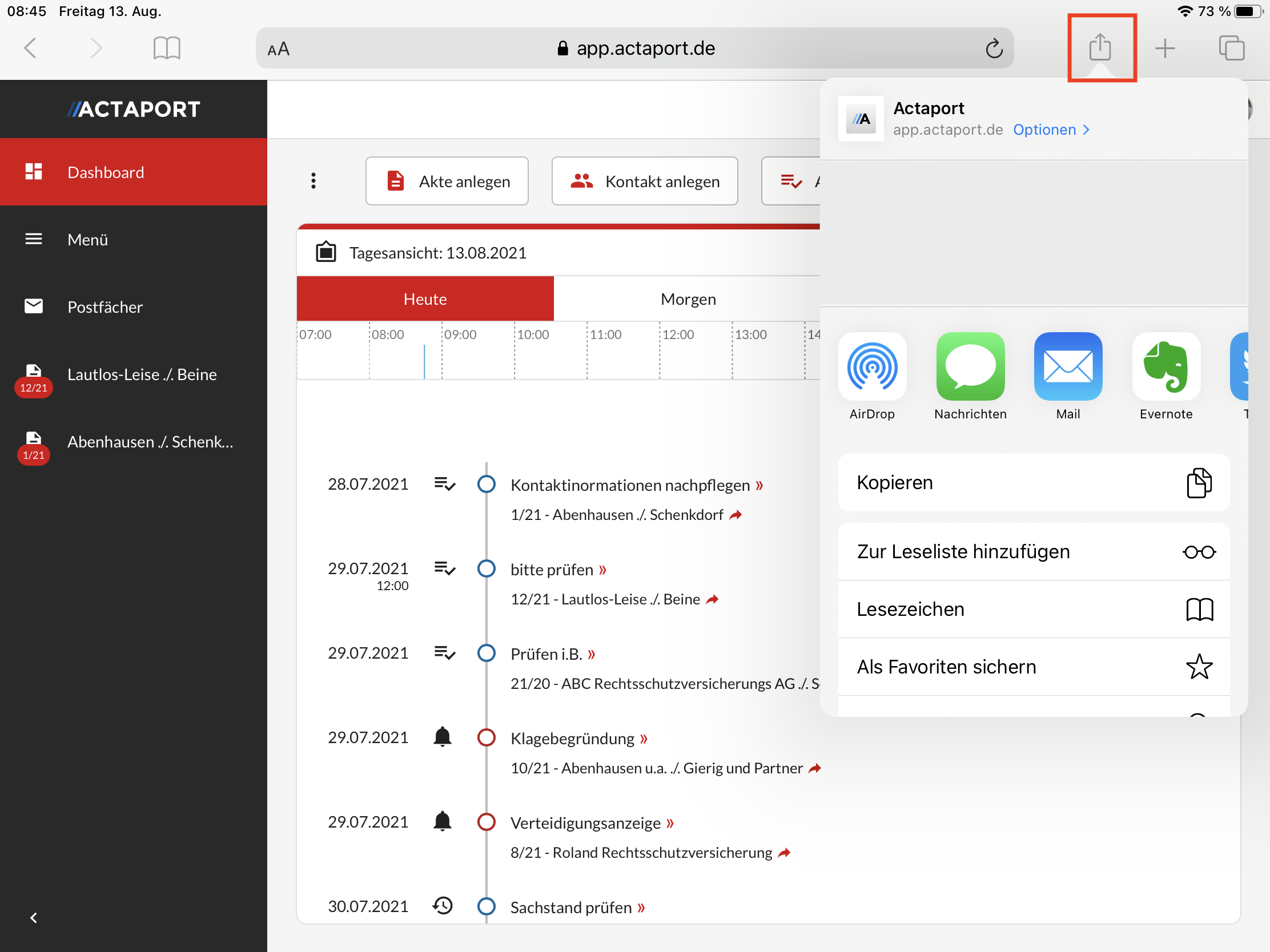The image size is (1270, 952).
Task: Open Postfächer in the sidebar
Action: [x=133, y=306]
